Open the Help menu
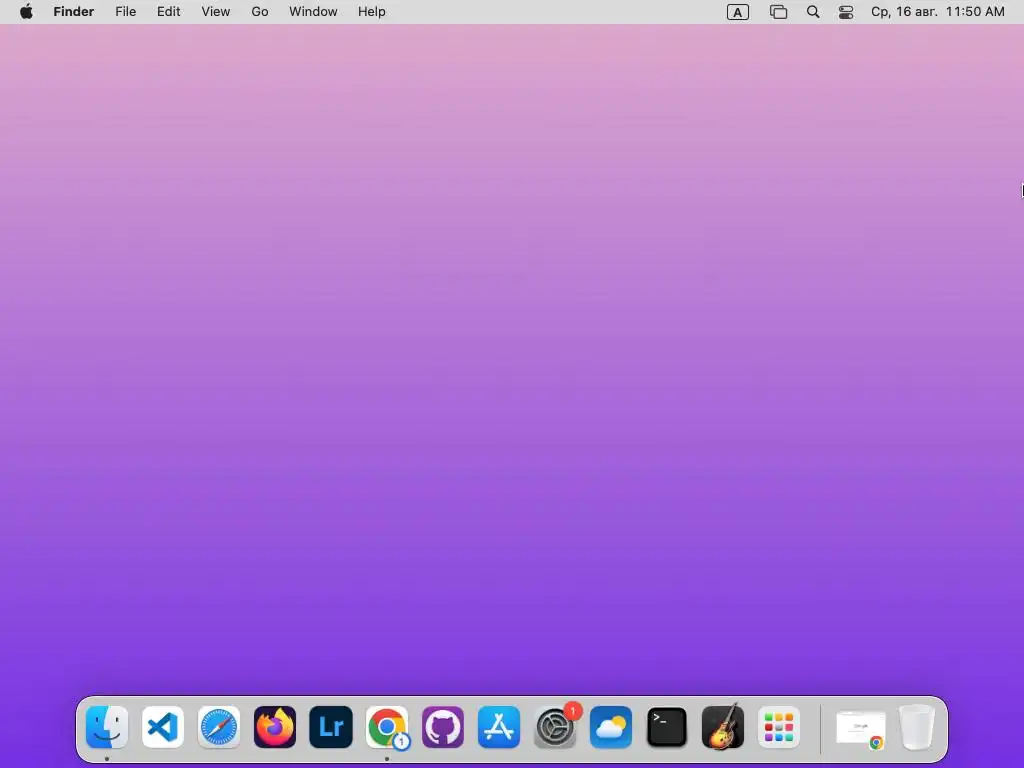This screenshot has width=1024, height=768. pyautogui.click(x=372, y=12)
